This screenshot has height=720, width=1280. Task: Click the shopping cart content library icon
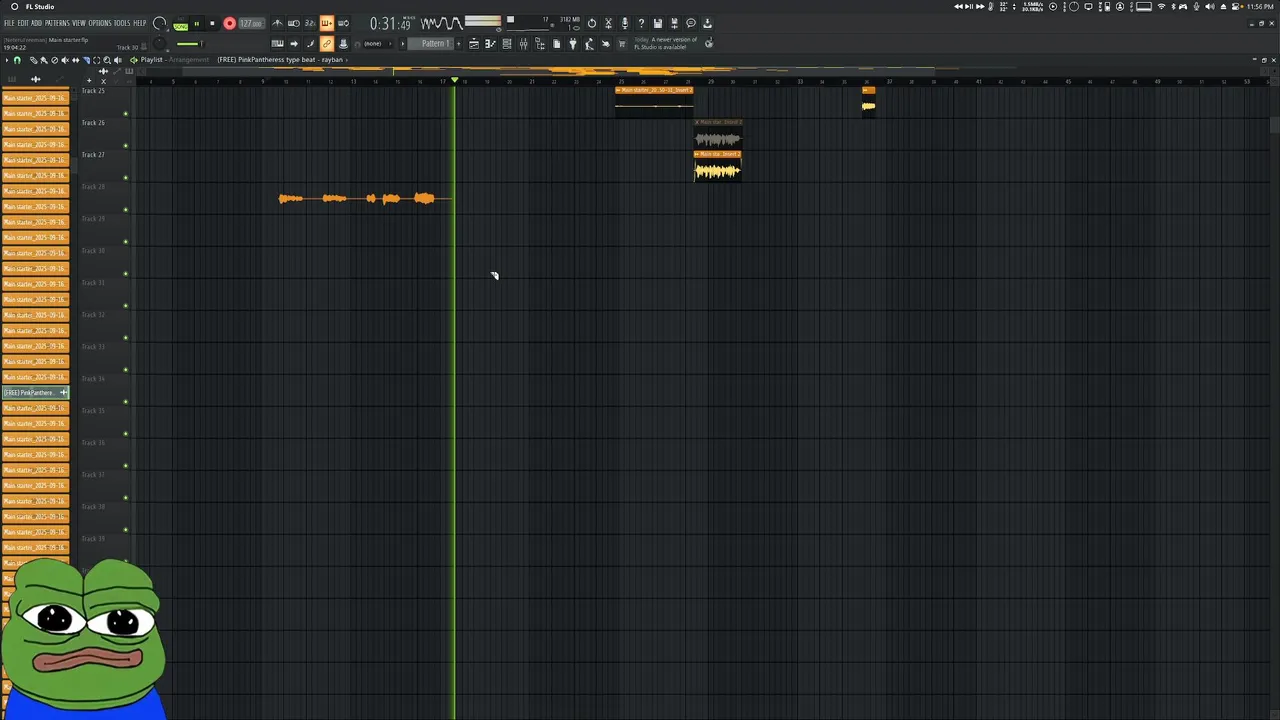pyautogui.click(x=622, y=44)
